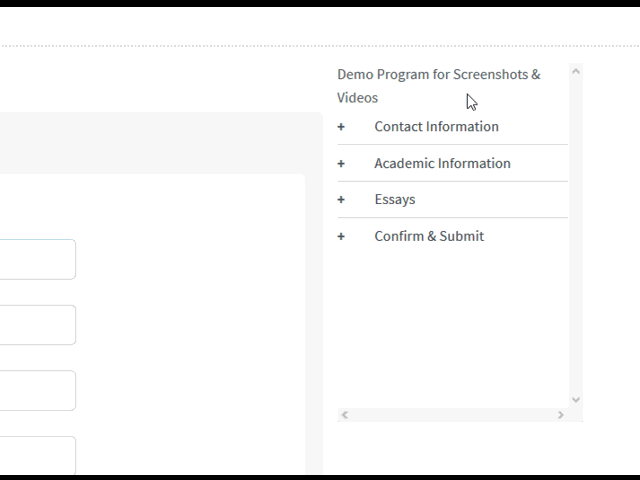
Task: Open the Academic Information section
Action: coord(442,163)
